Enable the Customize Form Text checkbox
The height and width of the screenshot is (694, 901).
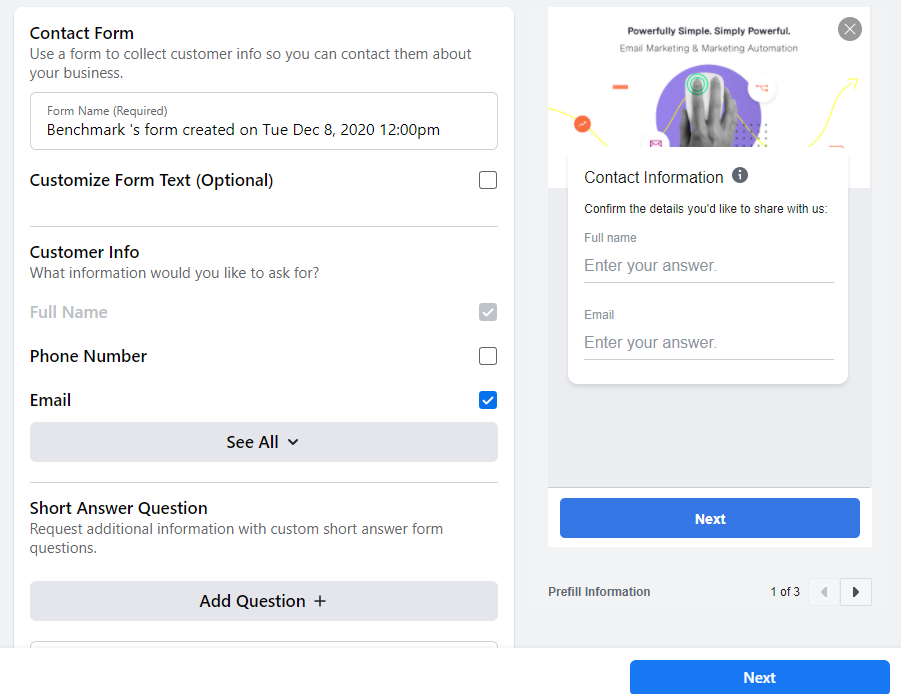pyautogui.click(x=488, y=181)
